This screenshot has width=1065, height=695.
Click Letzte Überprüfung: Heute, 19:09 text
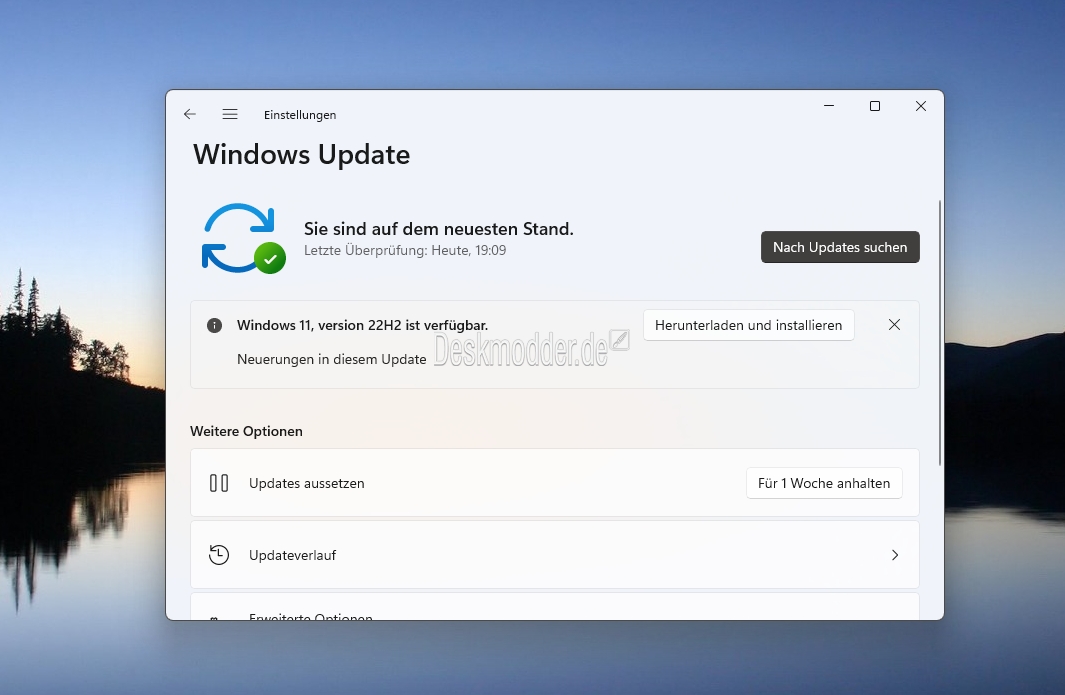[x=405, y=250]
